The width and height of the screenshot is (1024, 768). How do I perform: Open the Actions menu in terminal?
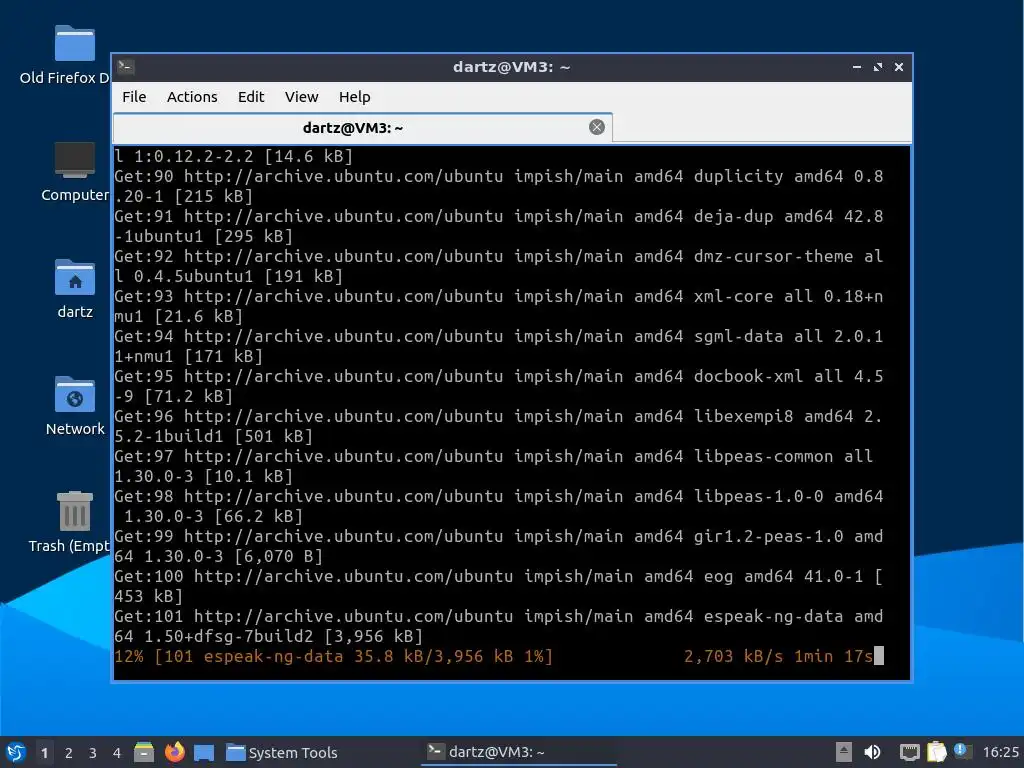pyautogui.click(x=192, y=97)
